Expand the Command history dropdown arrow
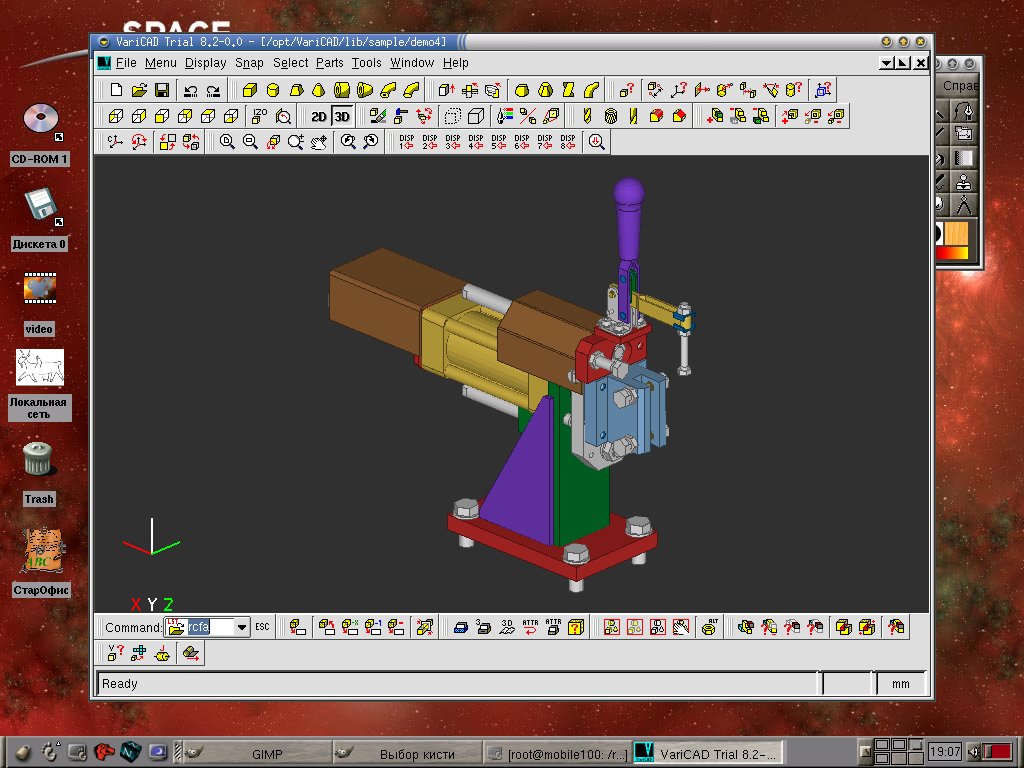The height and width of the screenshot is (768, 1024). (241, 627)
